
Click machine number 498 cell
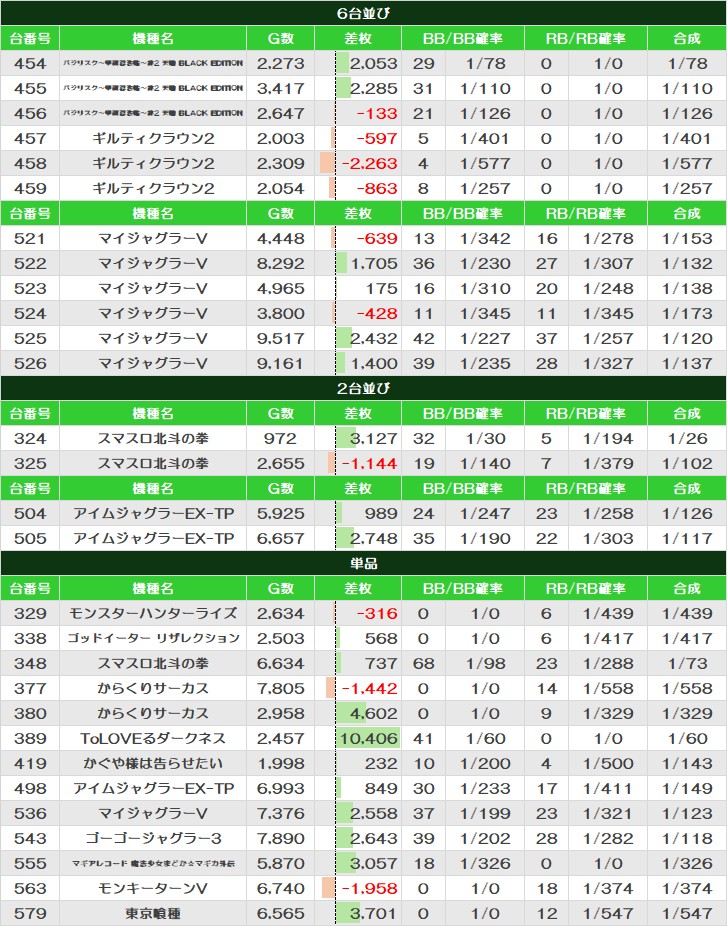30,788
